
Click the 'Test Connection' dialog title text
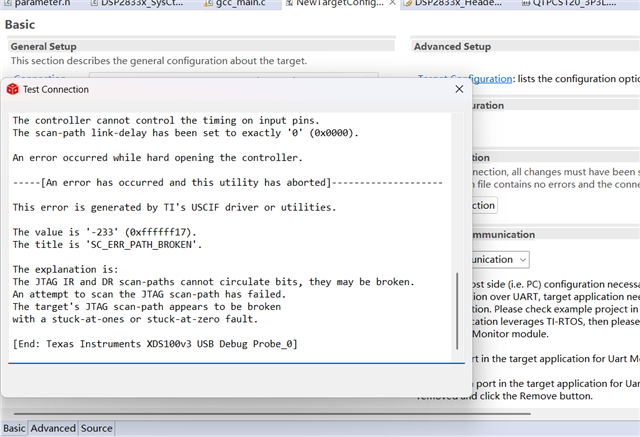[56, 89]
